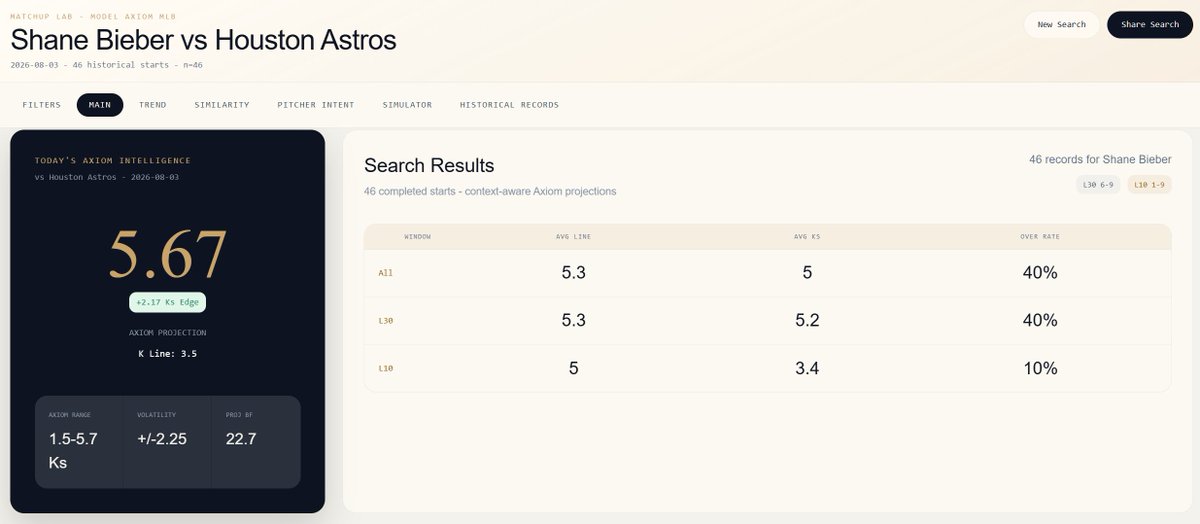
Task: Click the Proj BF 22.7 value
Action: pos(241,439)
